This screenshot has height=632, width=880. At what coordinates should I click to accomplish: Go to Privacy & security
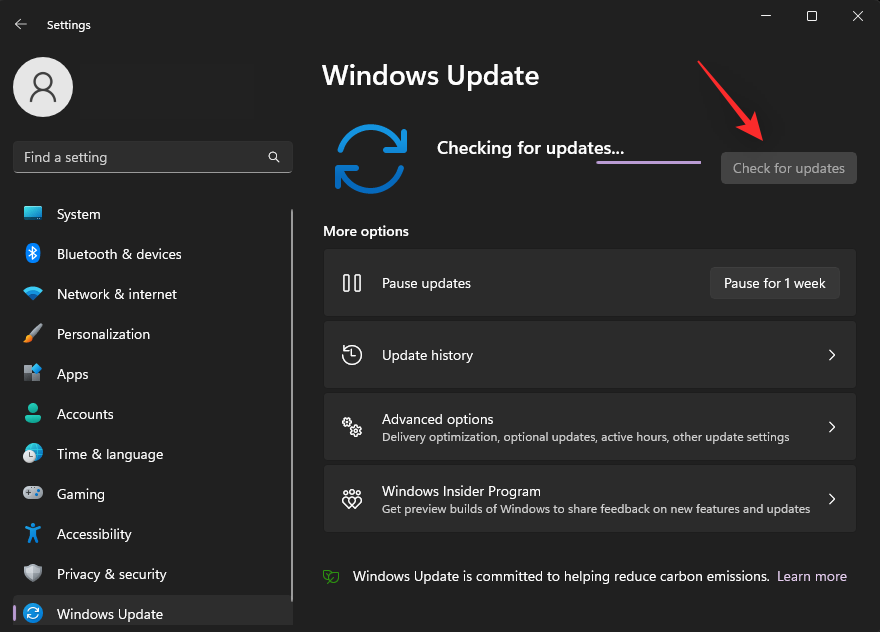point(153,574)
